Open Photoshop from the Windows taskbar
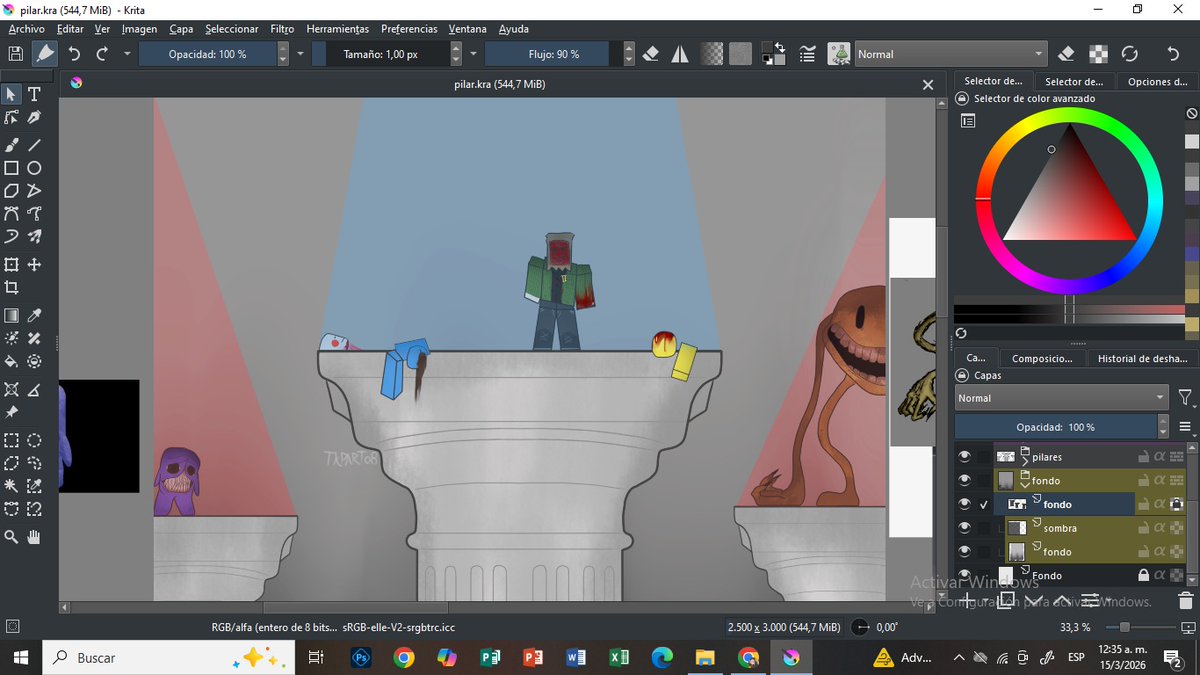The width and height of the screenshot is (1200, 675). (x=361, y=658)
